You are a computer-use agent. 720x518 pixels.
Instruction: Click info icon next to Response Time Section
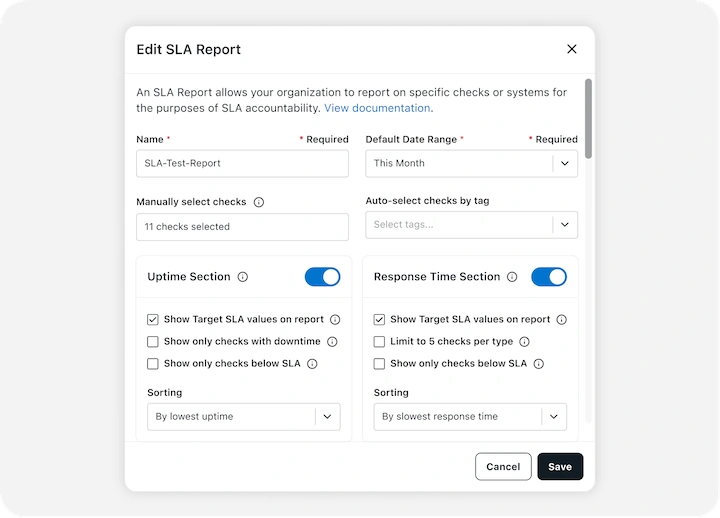point(512,277)
